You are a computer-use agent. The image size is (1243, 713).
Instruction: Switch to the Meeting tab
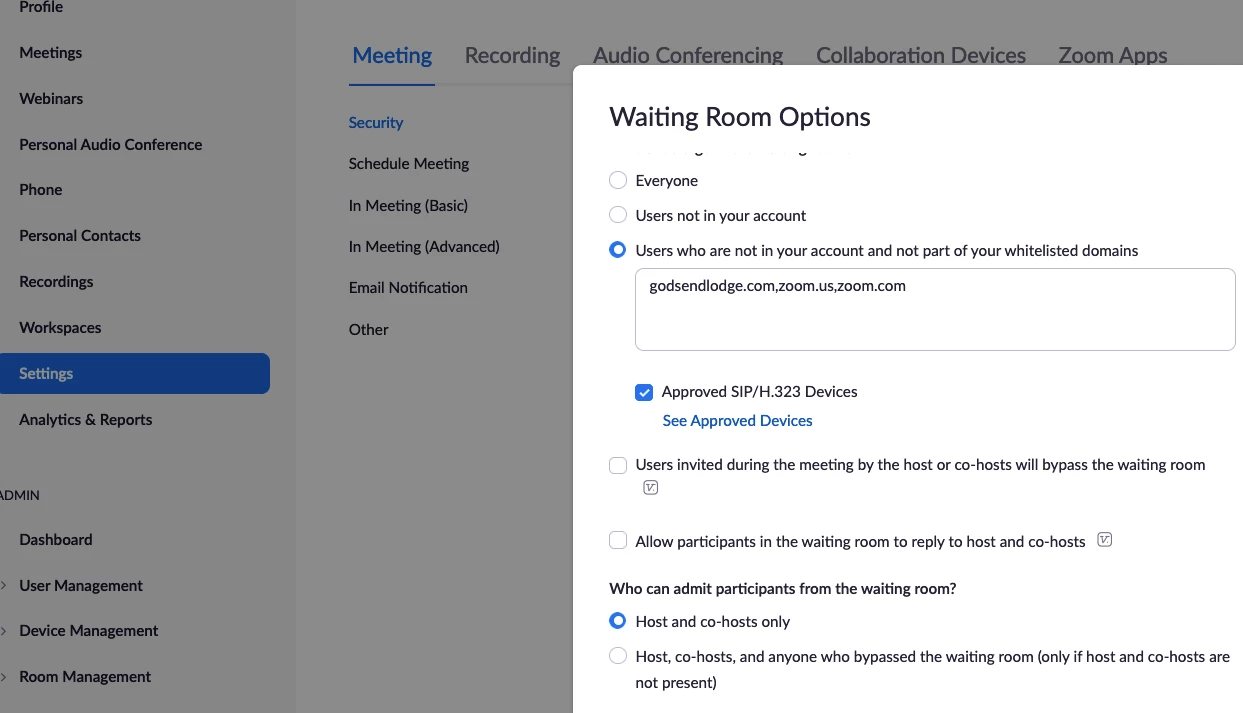coord(392,56)
